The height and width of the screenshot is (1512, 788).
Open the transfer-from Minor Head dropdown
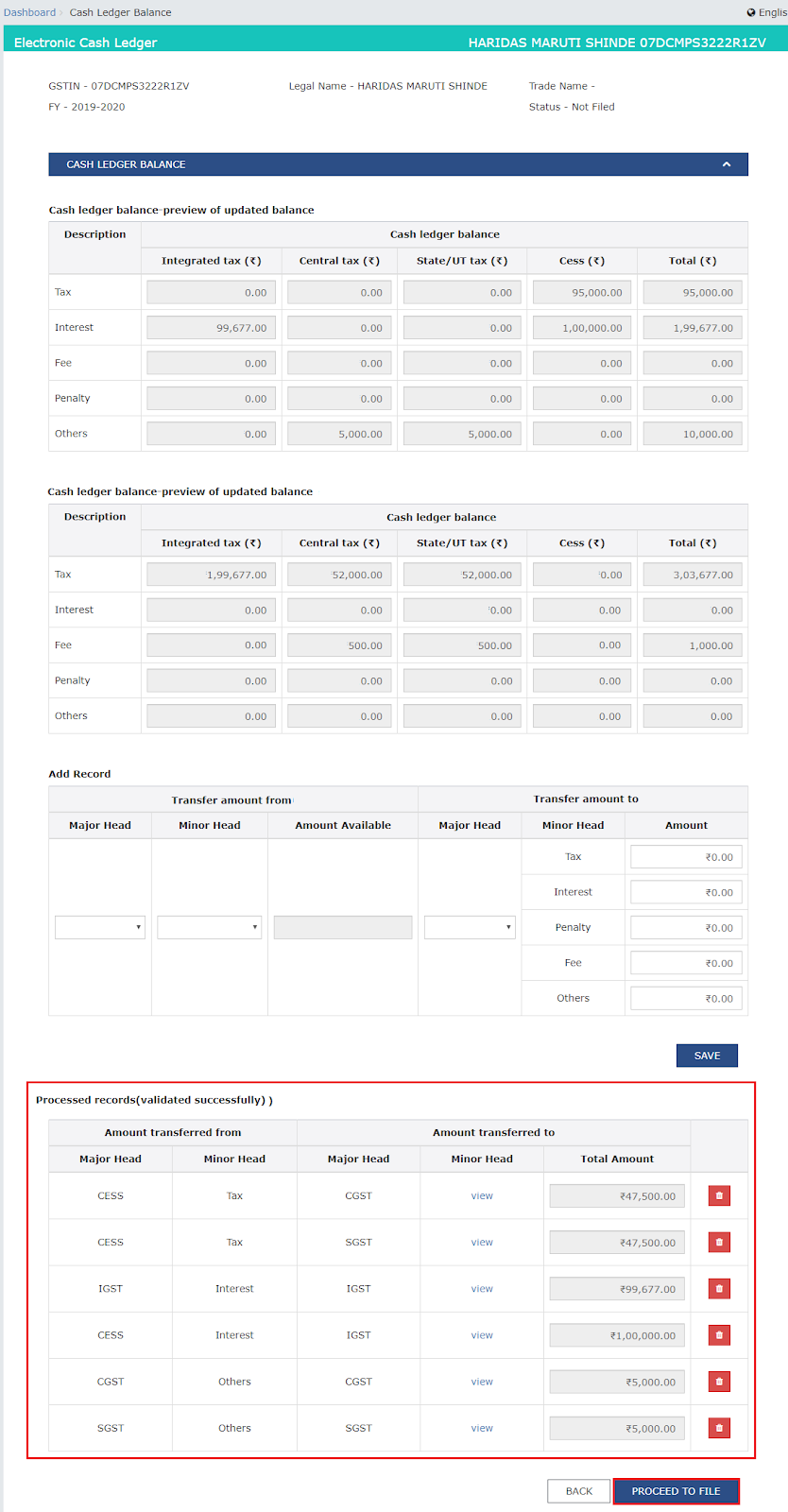pyautogui.click(x=209, y=927)
